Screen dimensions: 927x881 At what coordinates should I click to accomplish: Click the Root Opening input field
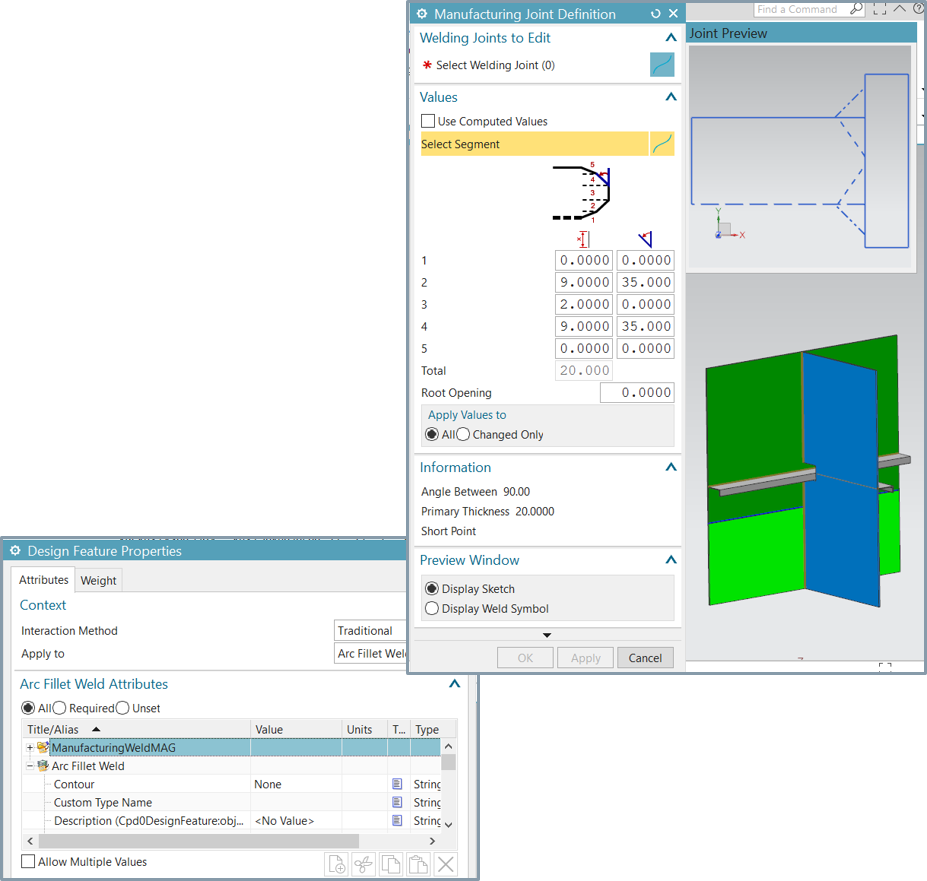click(x=637, y=393)
